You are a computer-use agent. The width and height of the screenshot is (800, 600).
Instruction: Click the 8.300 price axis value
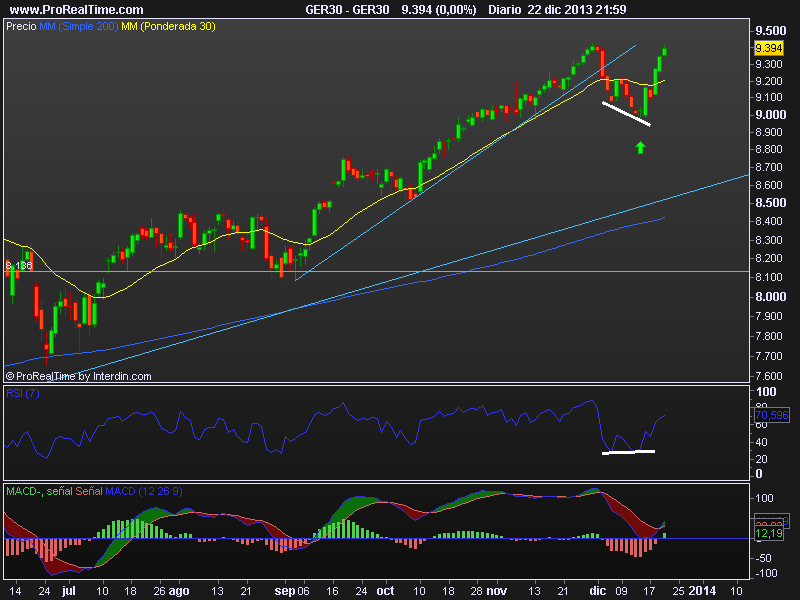tap(769, 239)
